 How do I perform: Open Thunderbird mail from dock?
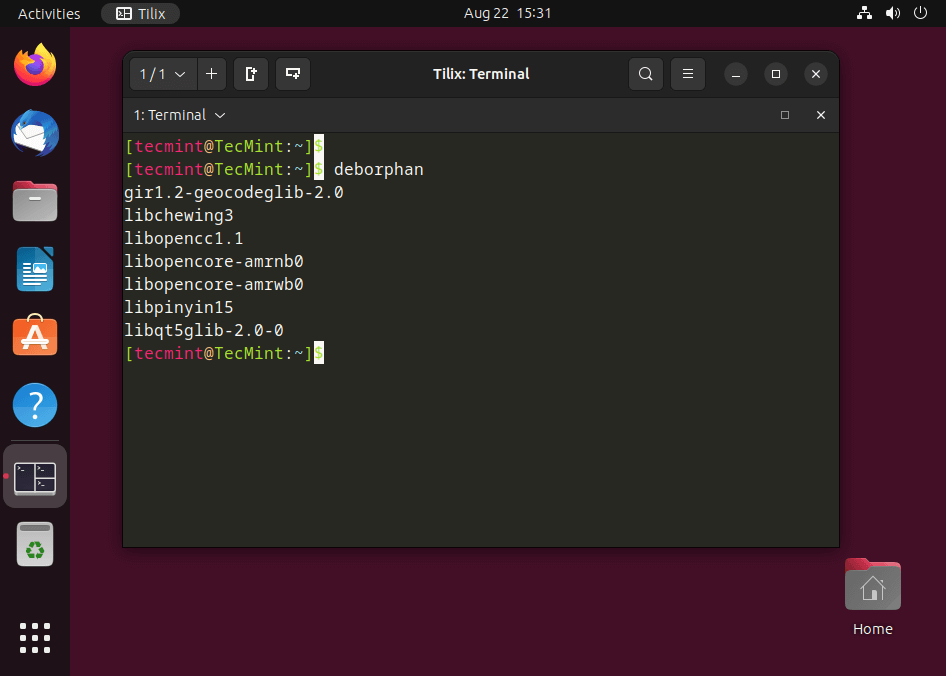pos(35,133)
